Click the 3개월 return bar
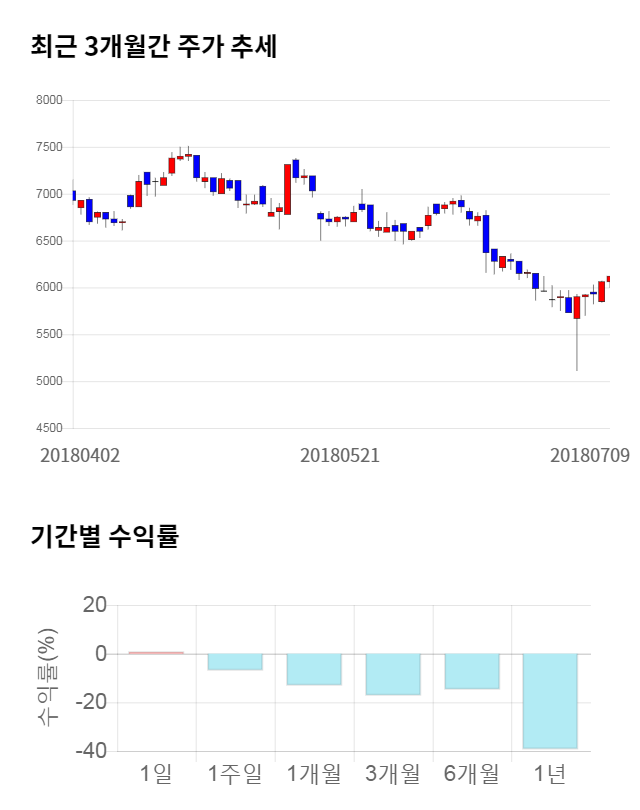Viewport: 640px width, 810px height. [x=393, y=674]
